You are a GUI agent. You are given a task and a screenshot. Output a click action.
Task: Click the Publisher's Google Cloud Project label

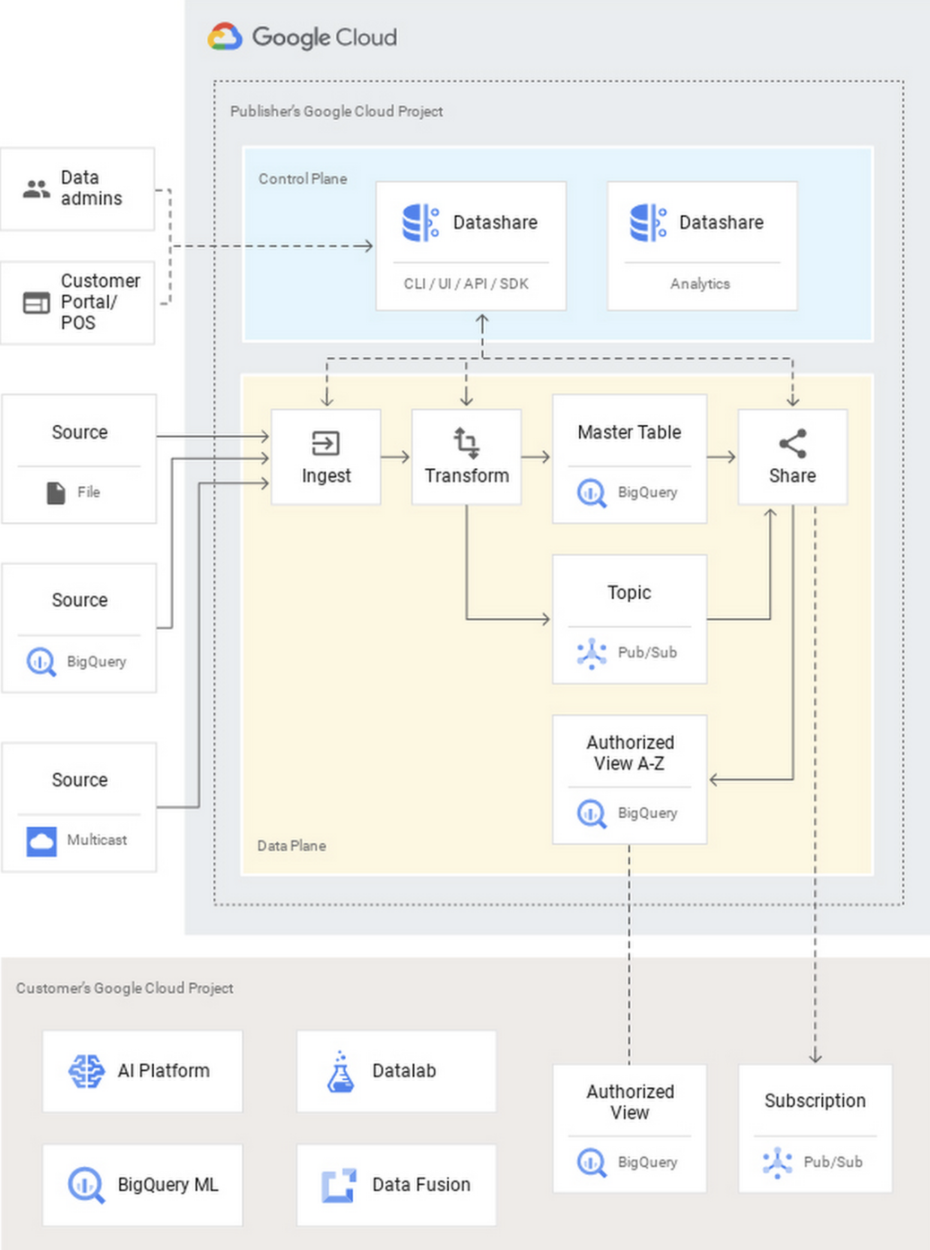337,111
